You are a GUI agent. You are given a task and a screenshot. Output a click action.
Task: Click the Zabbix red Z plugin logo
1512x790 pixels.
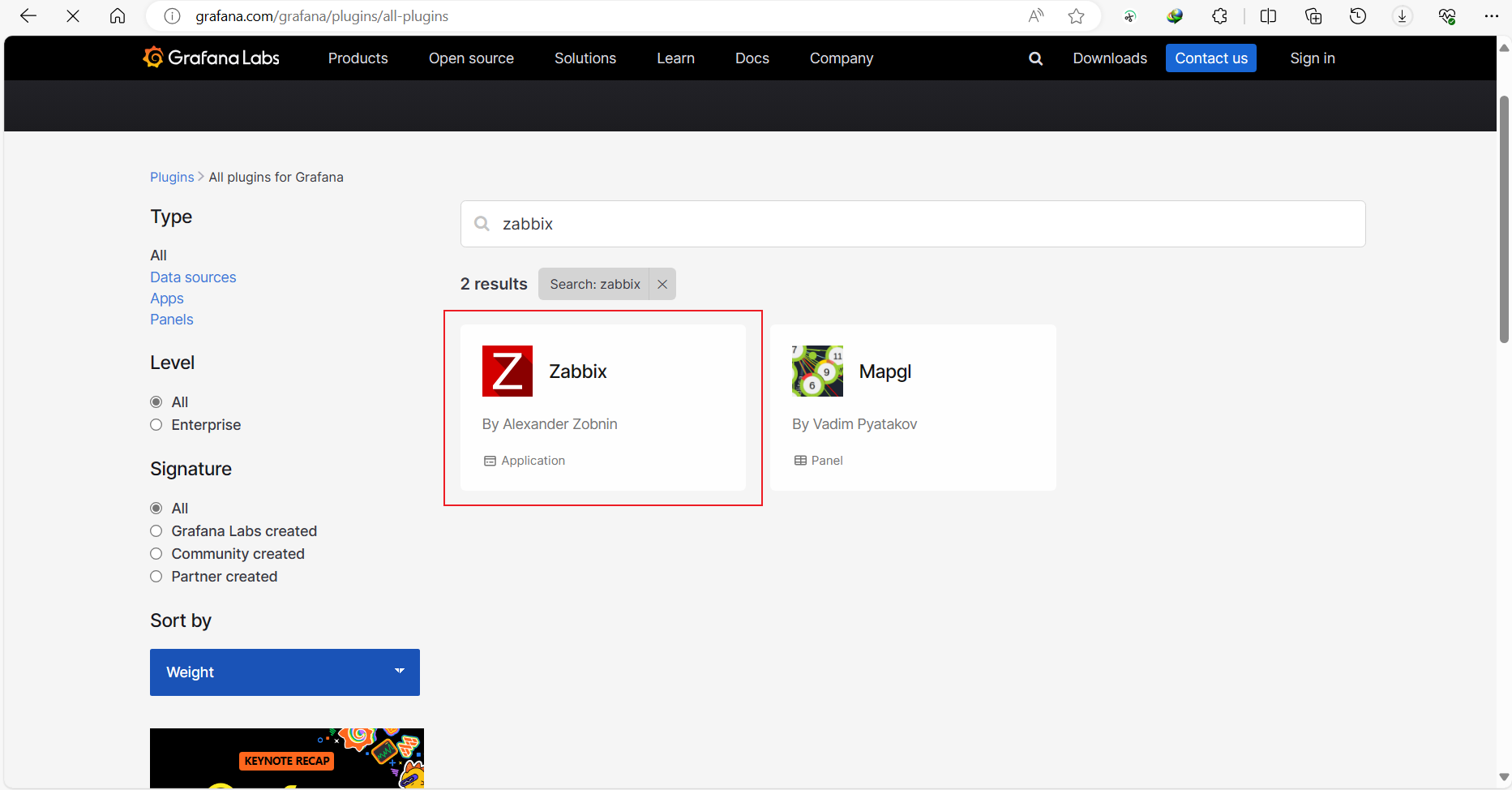[x=508, y=371]
